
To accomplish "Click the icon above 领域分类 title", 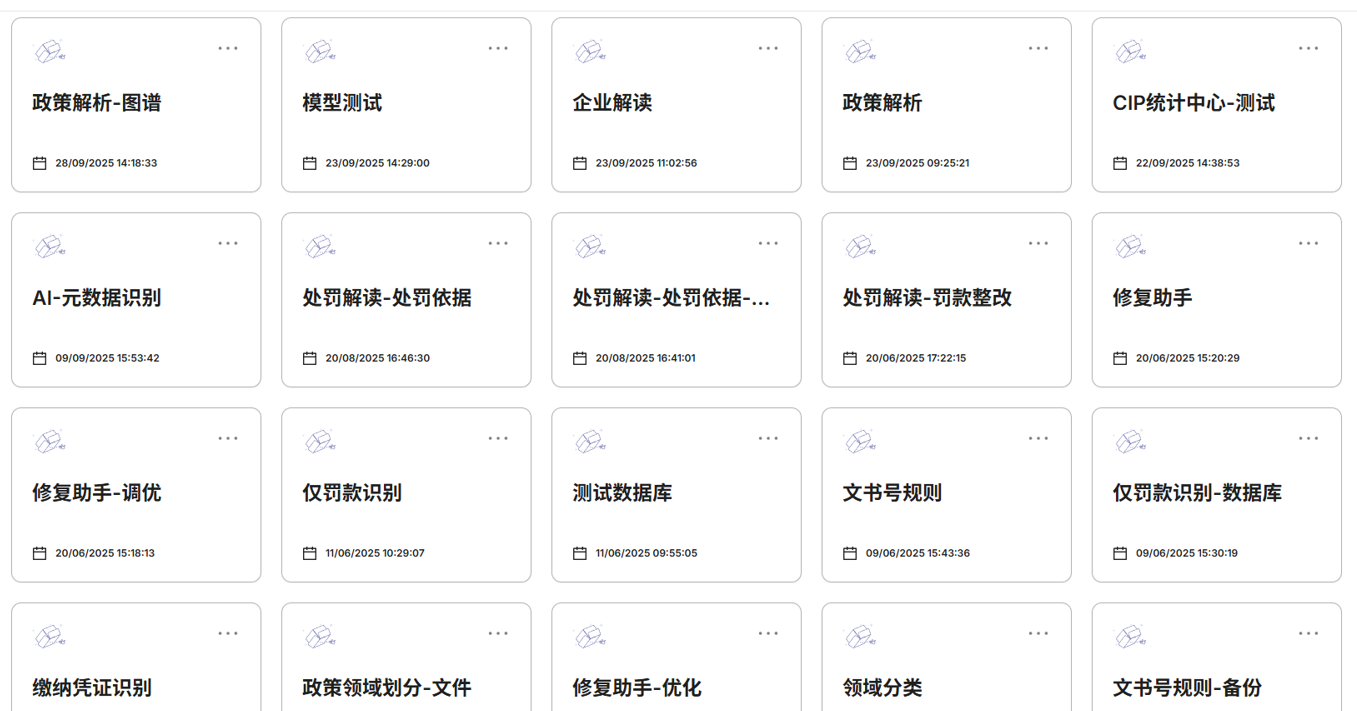I will (859, 635).
